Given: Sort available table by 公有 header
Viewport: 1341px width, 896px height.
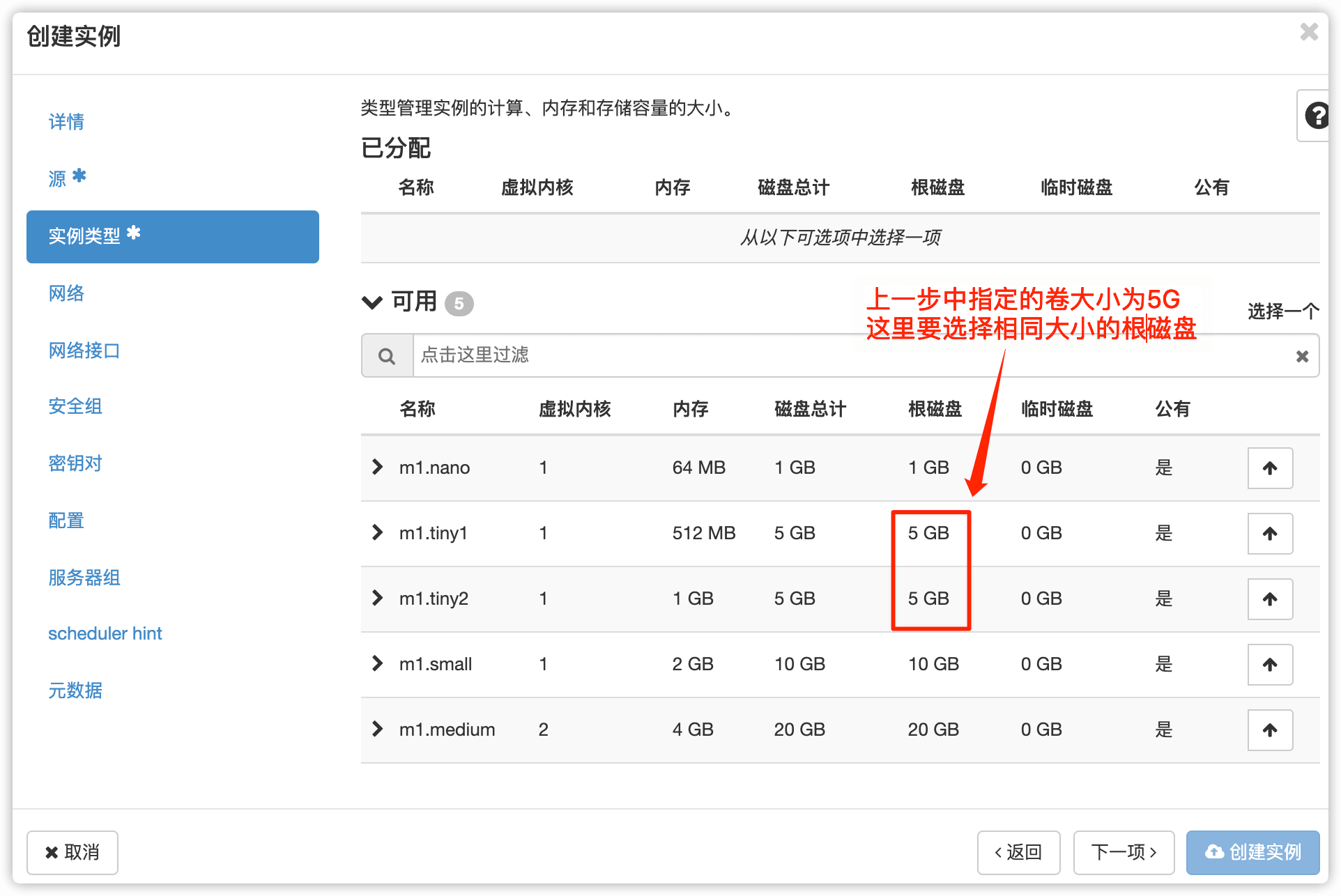Looking at the screenshot, I should point(1173,409).
